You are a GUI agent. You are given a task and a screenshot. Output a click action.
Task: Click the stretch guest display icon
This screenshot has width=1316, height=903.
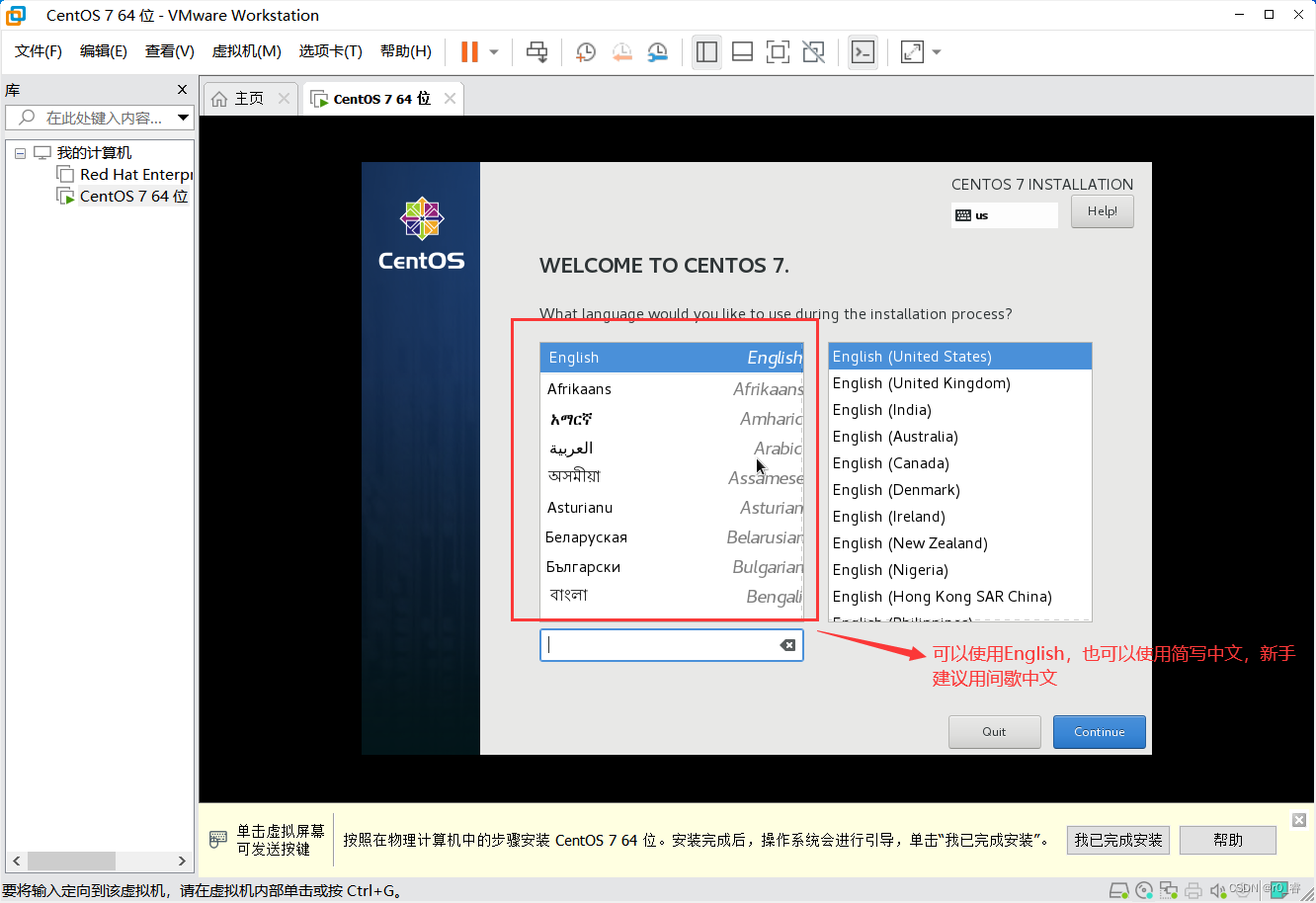[x=912, y=52]
